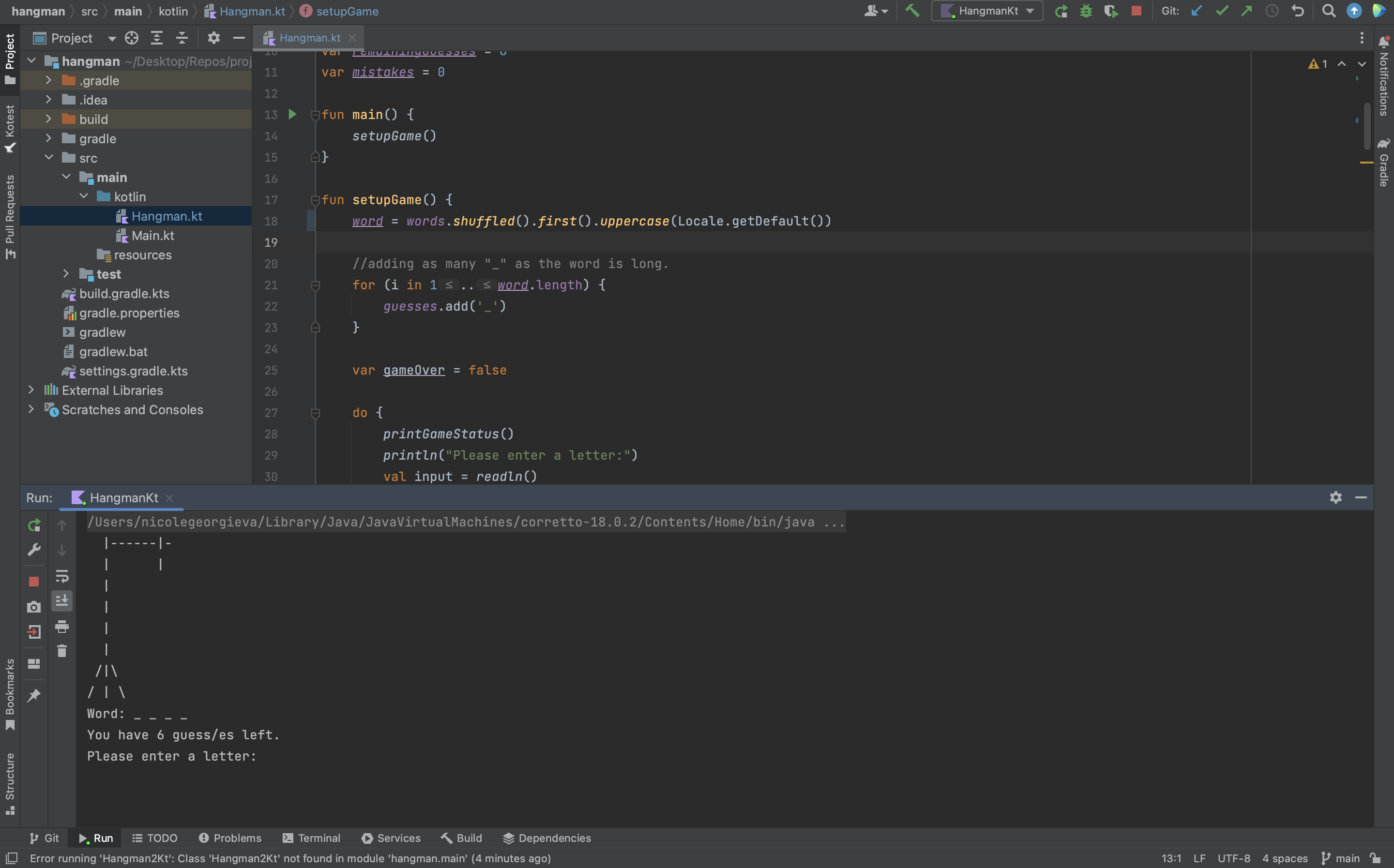Expand the test folder in the Project tree
This screenshot has width=1394, height=868.
point(66,274)
